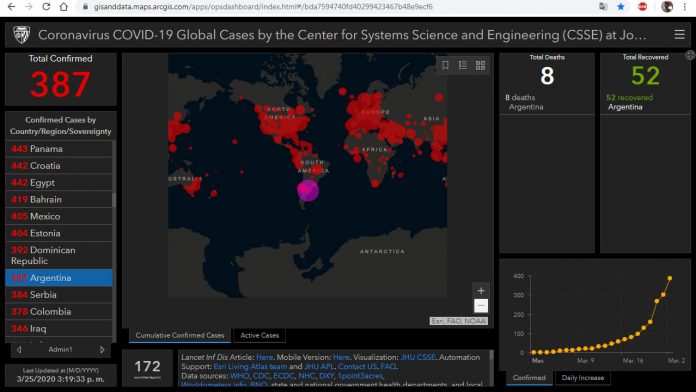This screenshot has width=696, height=392.
Task: Open the basemap gallery grid icon
Action: (480, 65)
